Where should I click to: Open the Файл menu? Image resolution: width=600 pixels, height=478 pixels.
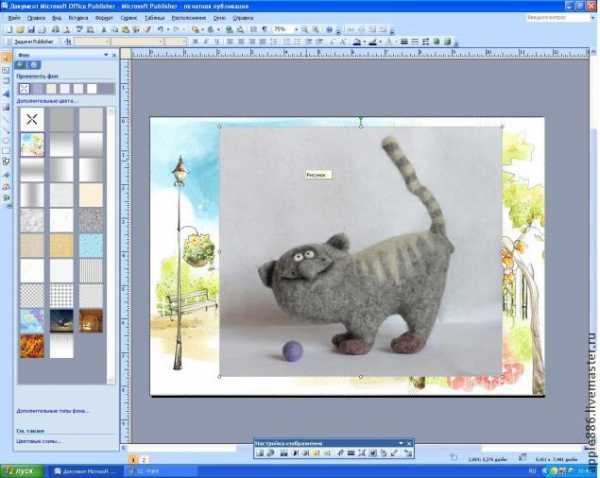tap(14, 18)
